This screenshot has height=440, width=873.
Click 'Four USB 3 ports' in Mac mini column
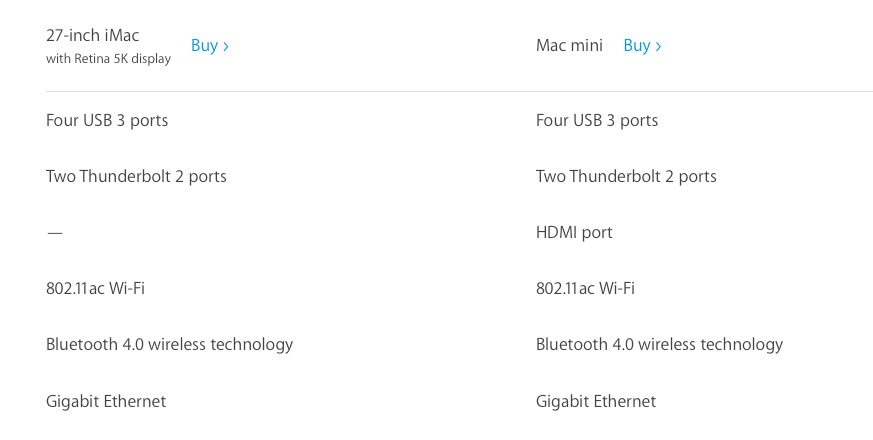[597, 121]
